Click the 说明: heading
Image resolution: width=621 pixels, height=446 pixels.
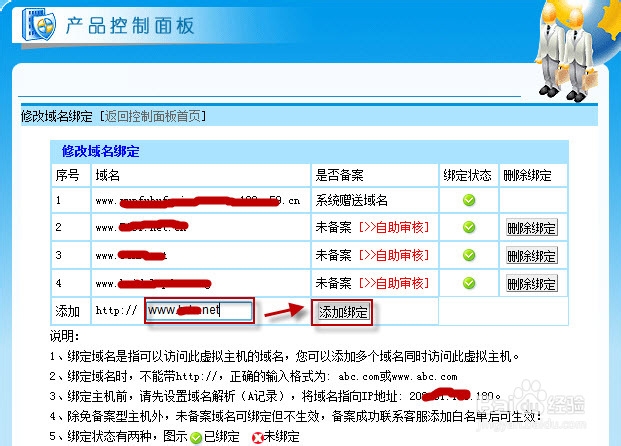tap(64, 336)
